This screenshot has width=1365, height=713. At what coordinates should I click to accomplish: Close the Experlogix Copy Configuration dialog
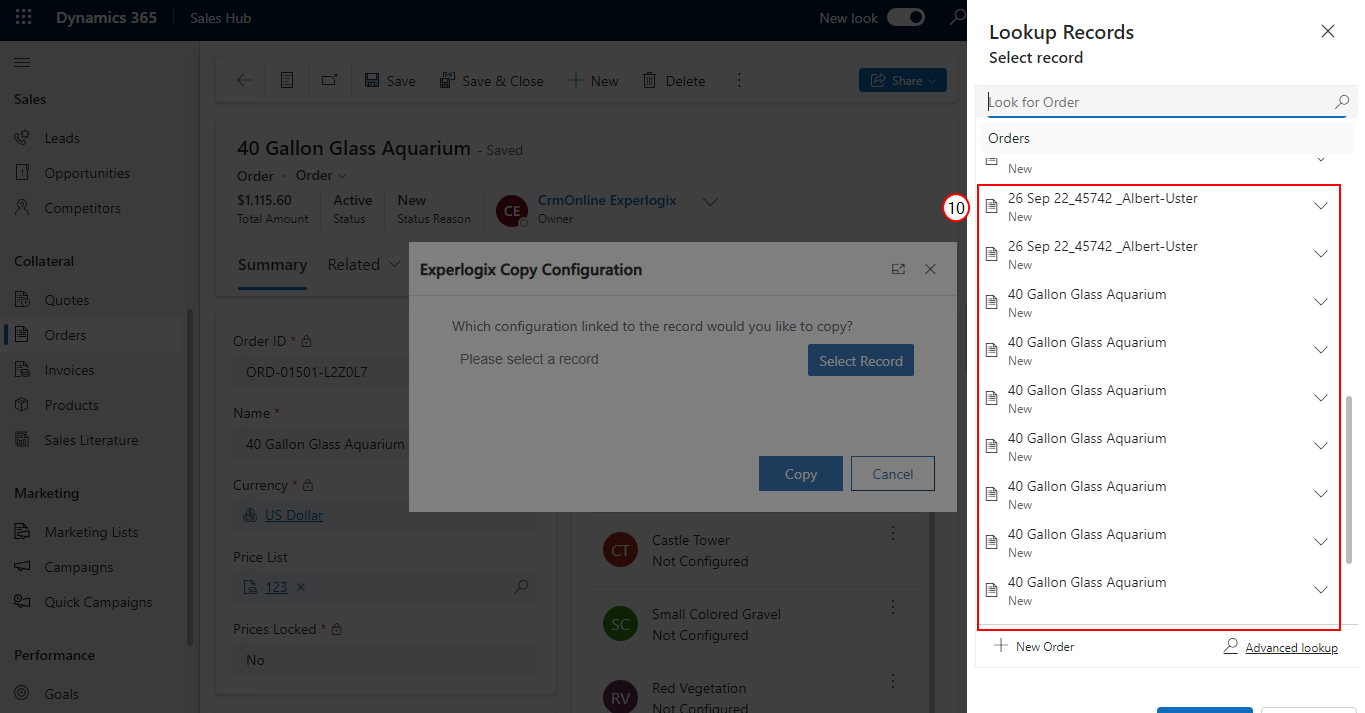930,269
